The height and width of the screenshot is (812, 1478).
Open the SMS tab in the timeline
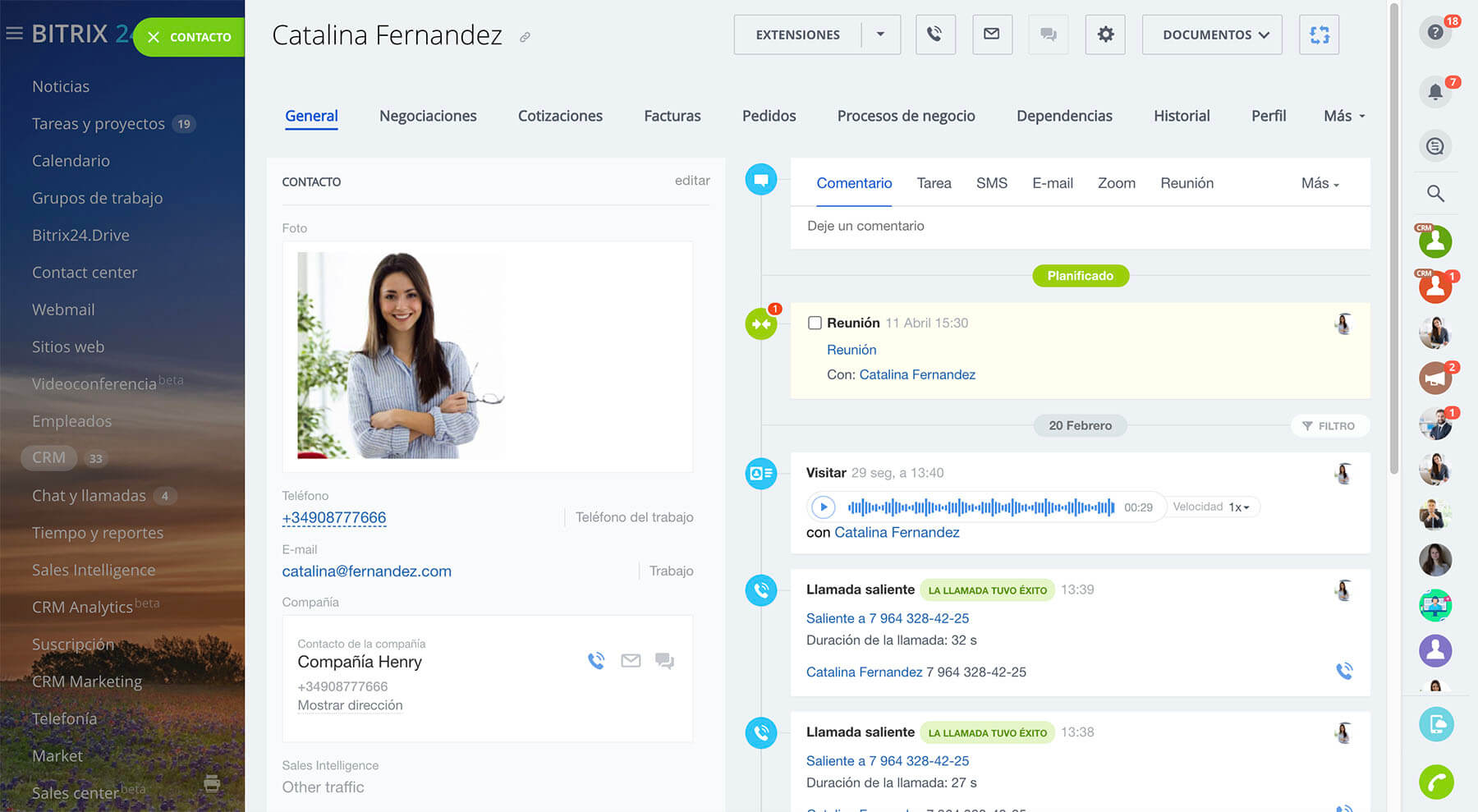991,183
